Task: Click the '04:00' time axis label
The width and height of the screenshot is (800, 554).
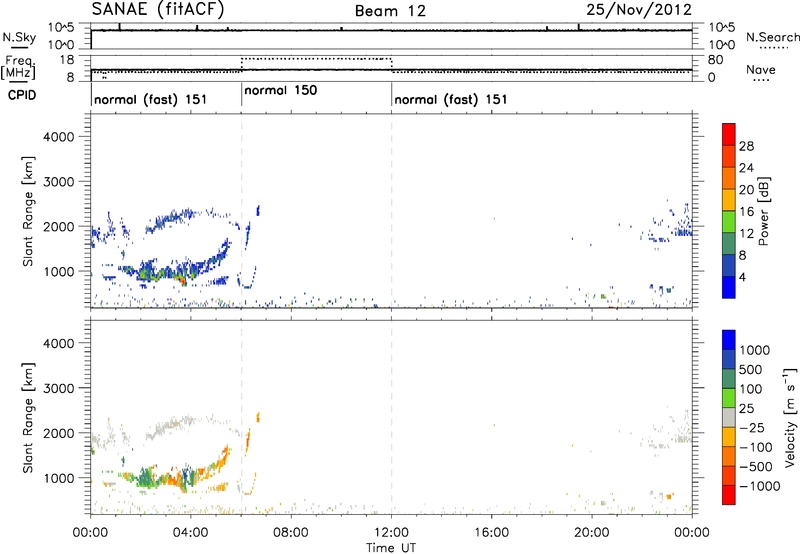Action: click(191, 533)
